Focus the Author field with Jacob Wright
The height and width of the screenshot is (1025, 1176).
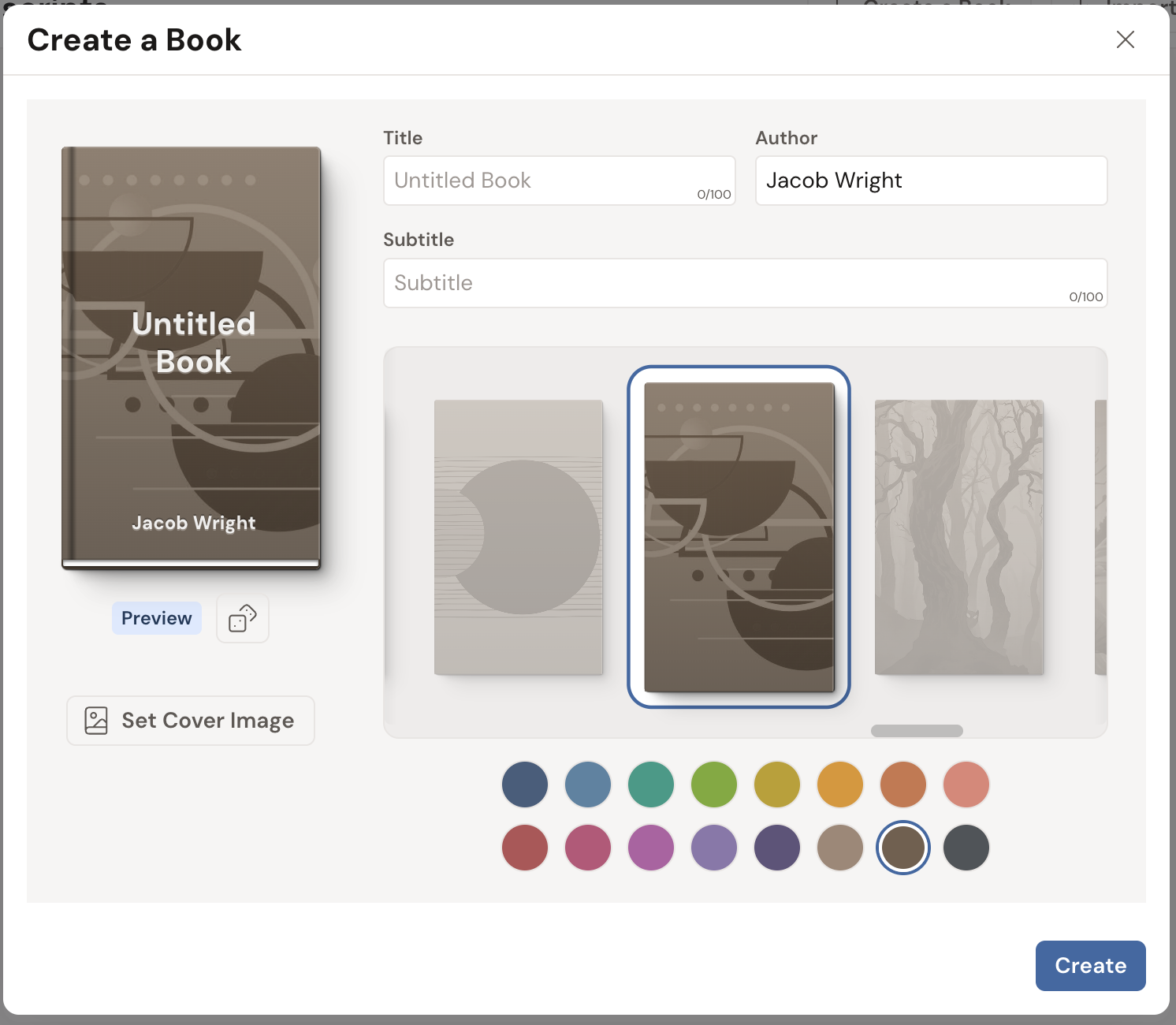[932, 181]
